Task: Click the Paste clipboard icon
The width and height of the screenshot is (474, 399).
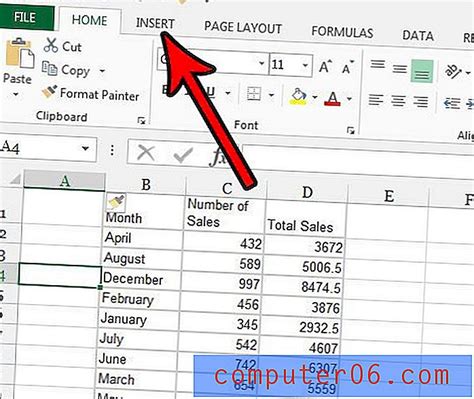Action: pos(20,53)
